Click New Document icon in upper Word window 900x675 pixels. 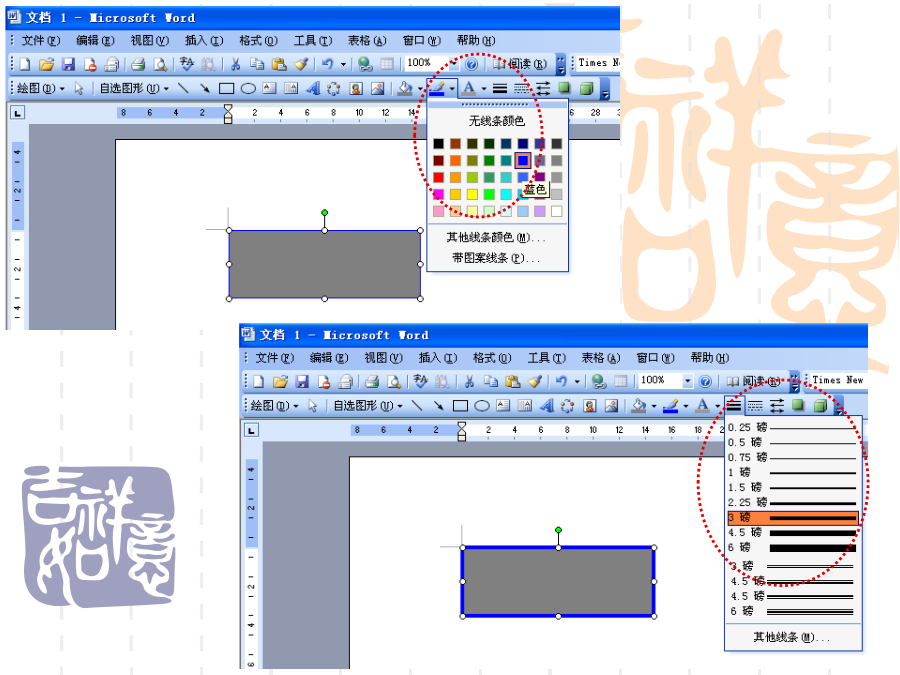tap(25, 64)
